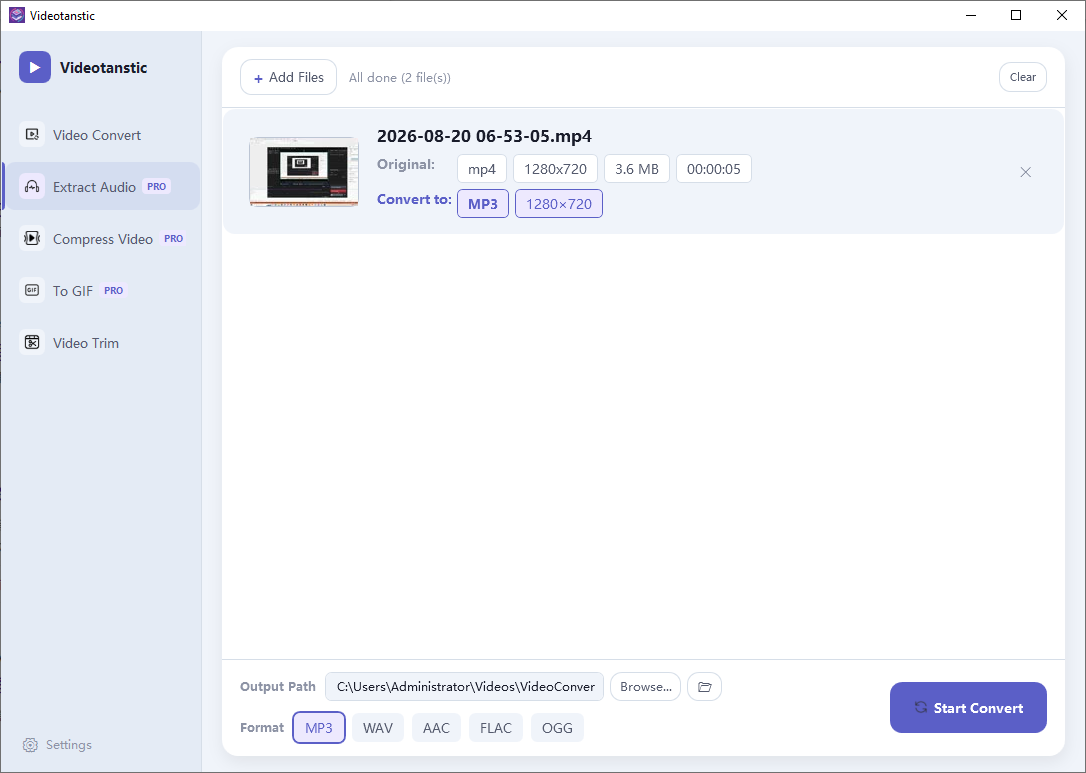Maximize the Videotanstic window
The width and height of the screenshot is (1086, 773).
(1016, 15)
